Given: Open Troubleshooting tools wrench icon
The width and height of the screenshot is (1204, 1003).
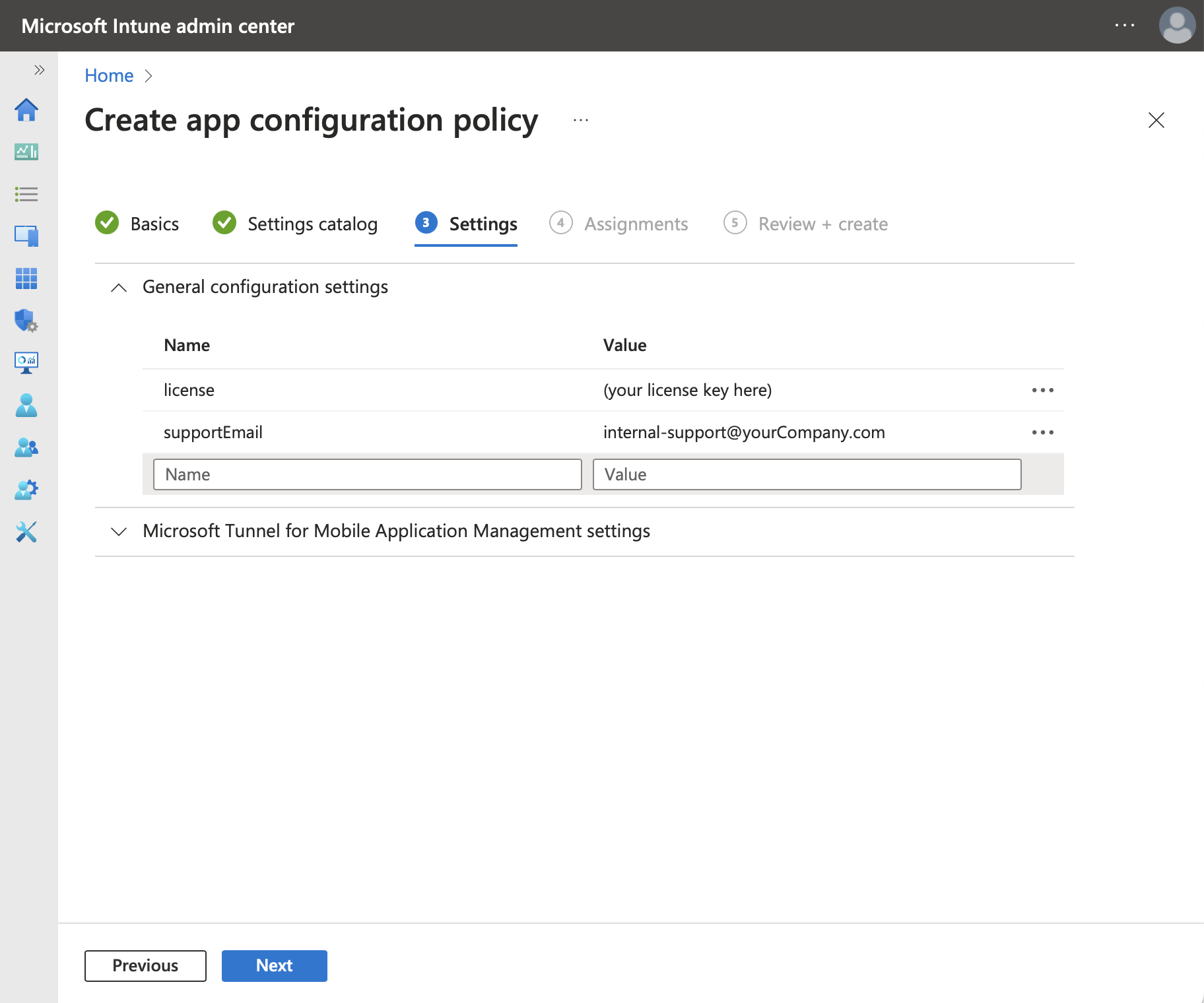Looking at the screenshot, I should pyautogui.click(x=26, y=532).
